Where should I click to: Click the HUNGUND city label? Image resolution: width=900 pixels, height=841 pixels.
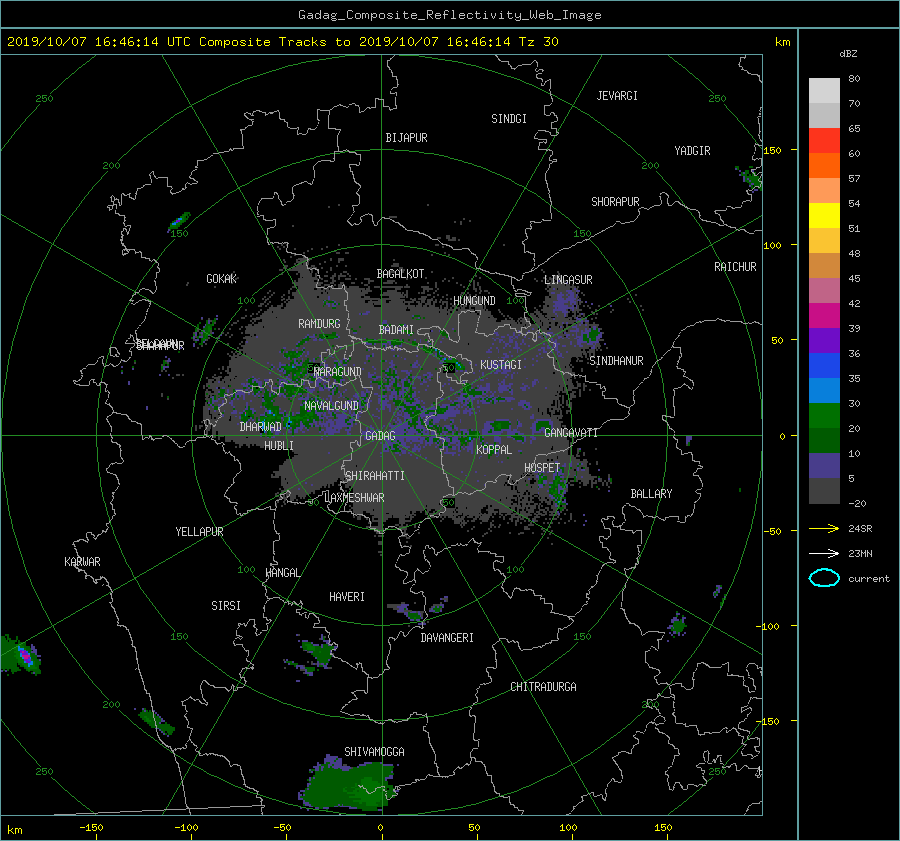click(x=474, y=301)
